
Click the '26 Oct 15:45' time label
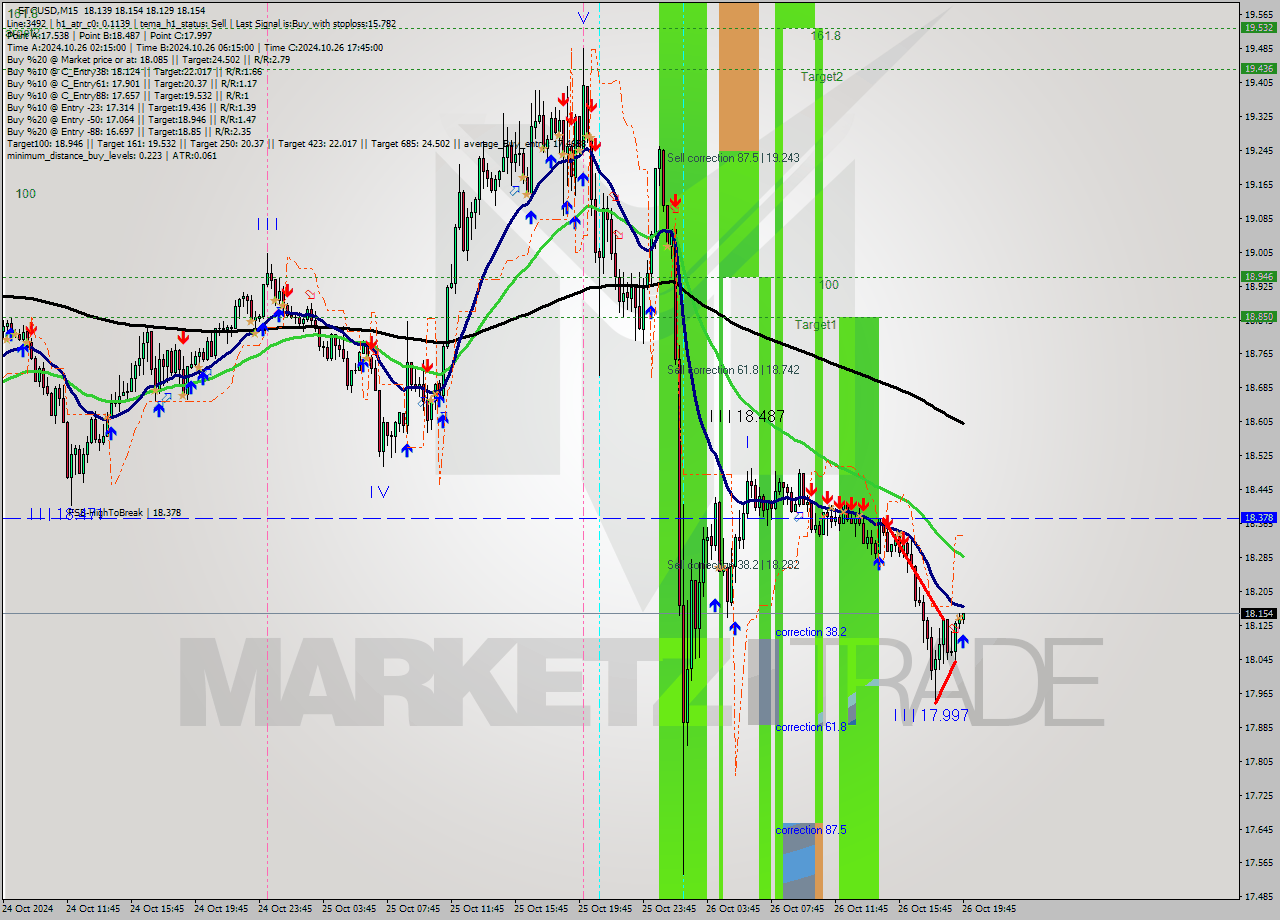(925, 909)
